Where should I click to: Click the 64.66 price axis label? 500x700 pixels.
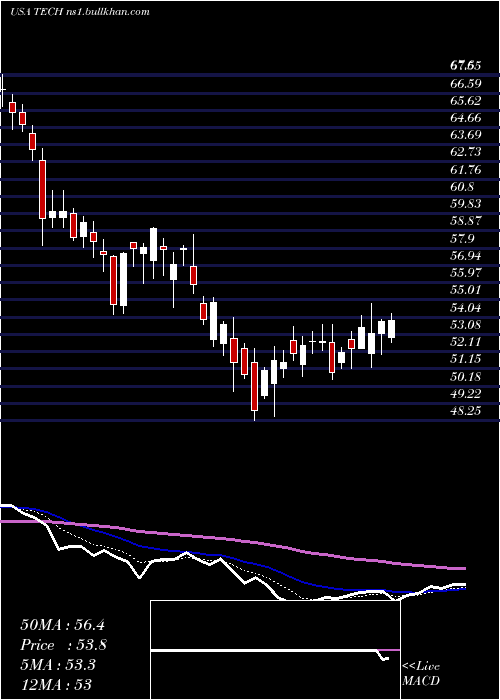tap(466, 118)
